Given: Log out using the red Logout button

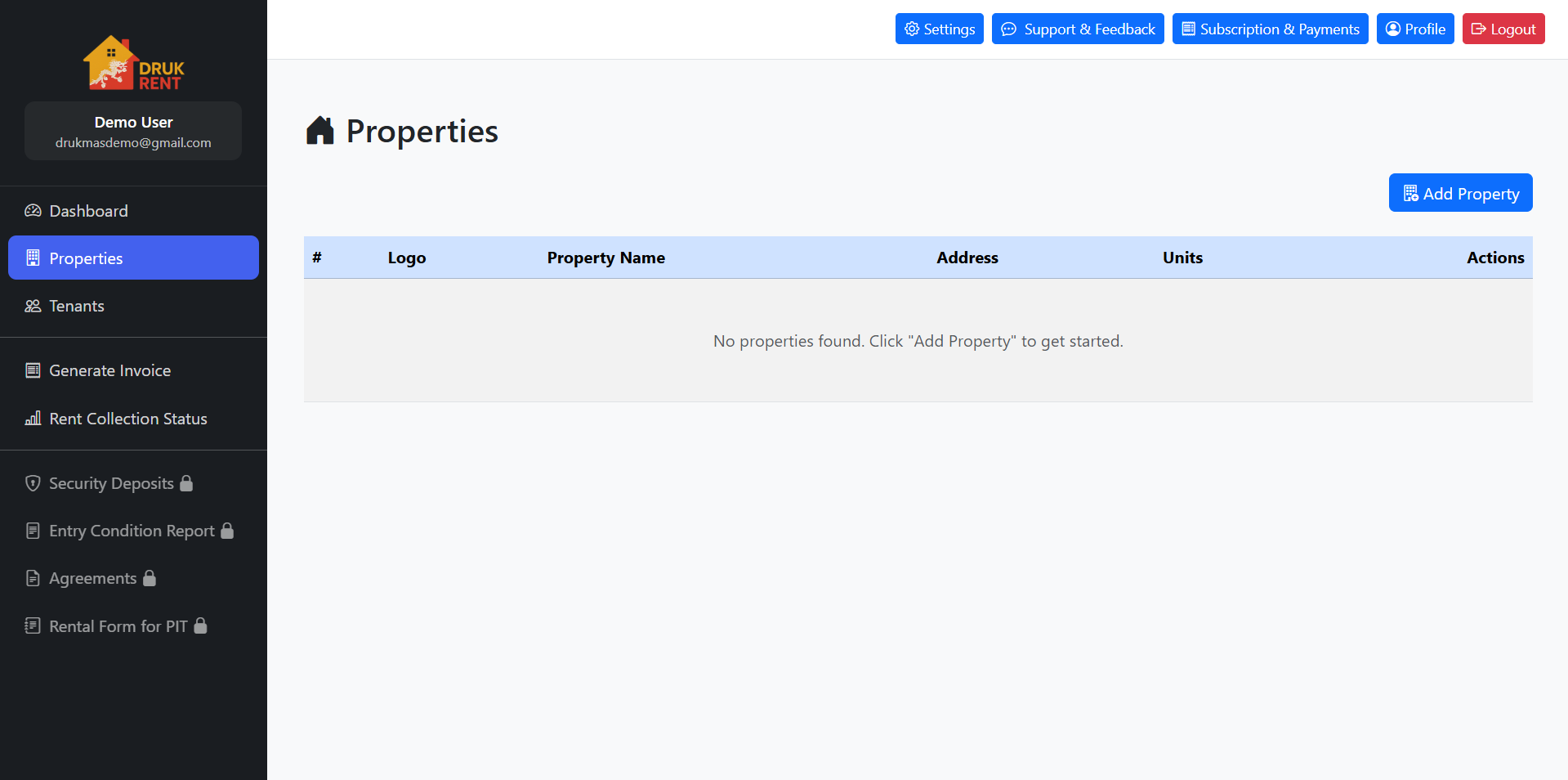Looking at the screenshot, I should coord(1503,29).
